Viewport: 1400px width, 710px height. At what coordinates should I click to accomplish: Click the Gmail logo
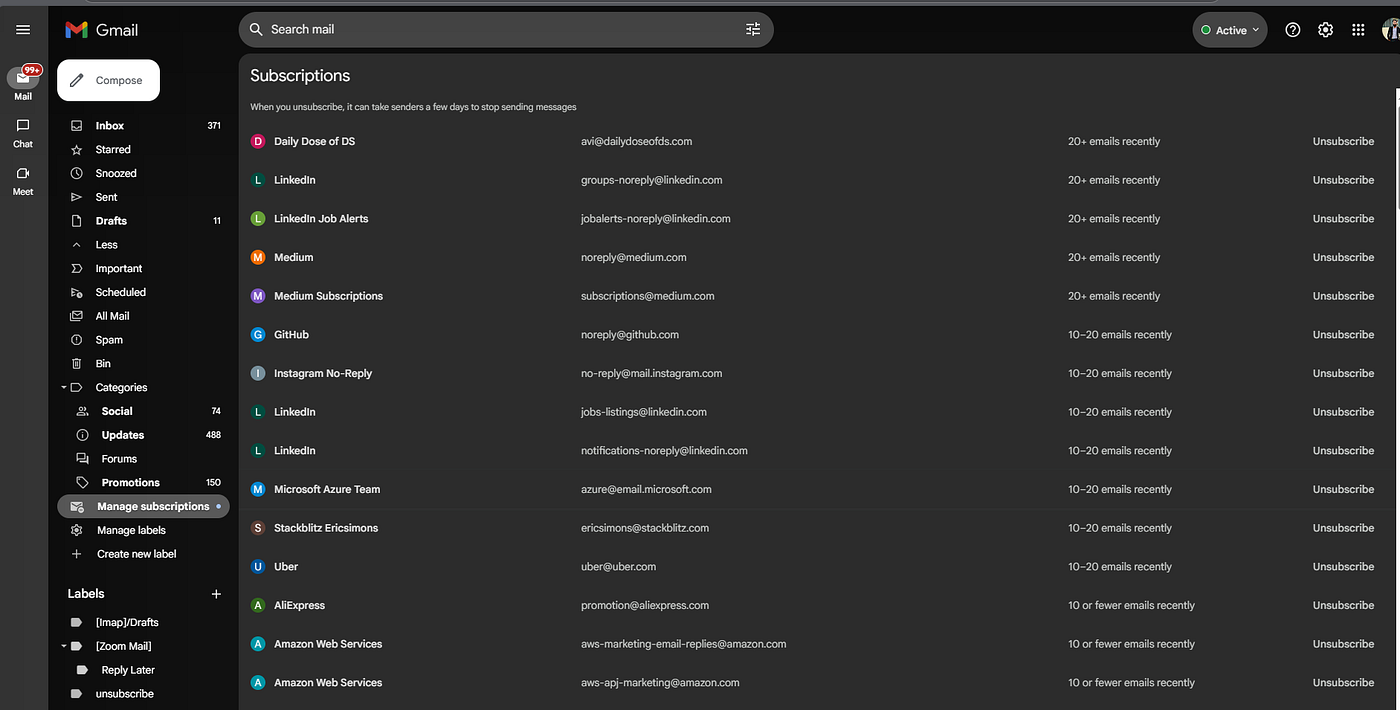102,30
